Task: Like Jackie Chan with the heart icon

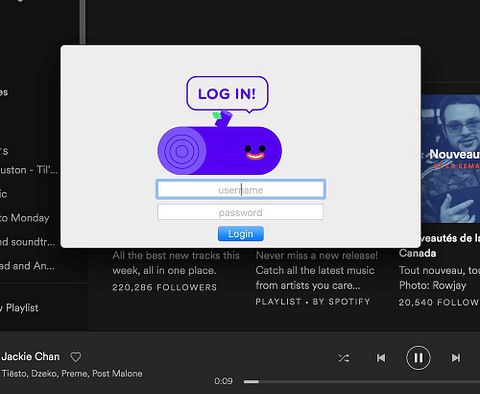Action: point(76,357)
